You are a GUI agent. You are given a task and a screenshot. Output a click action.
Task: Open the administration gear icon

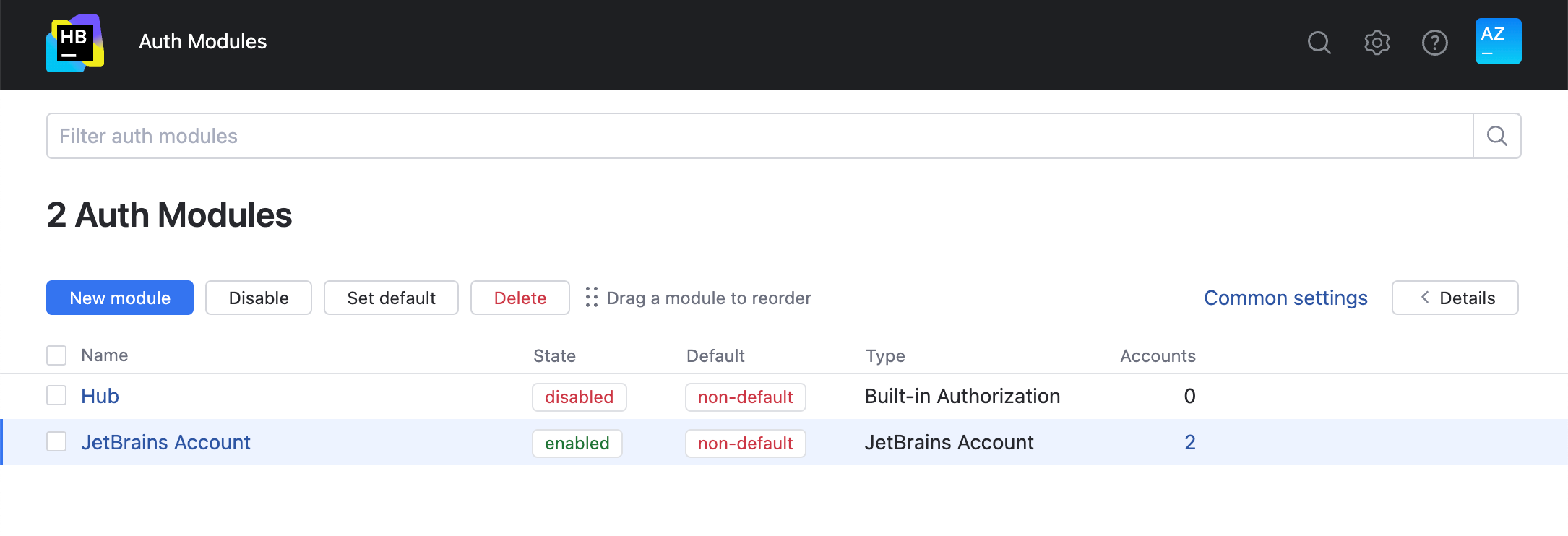pyautogui.click(x=1377, y=43)
